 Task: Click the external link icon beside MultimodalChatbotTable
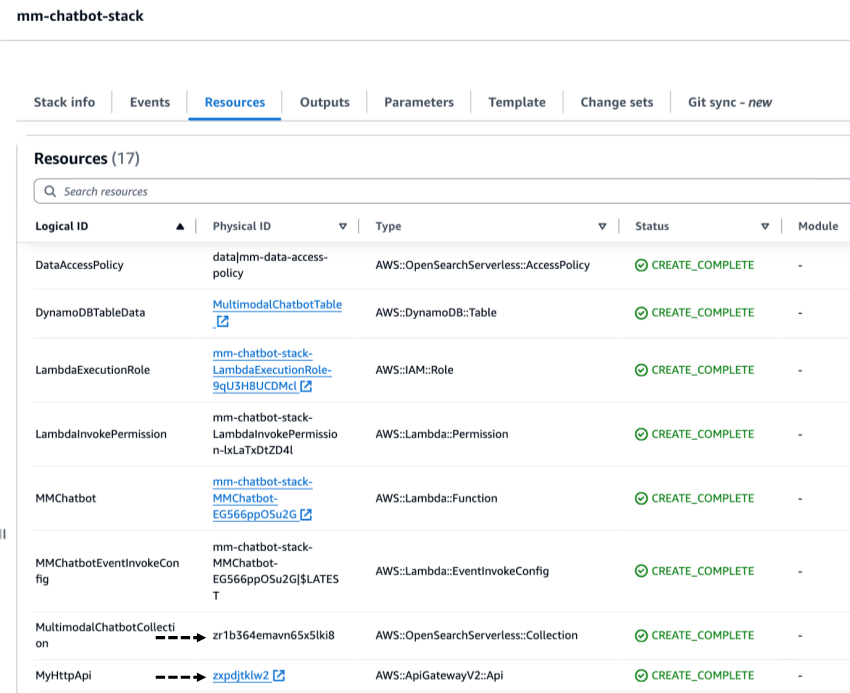[222, 322]
